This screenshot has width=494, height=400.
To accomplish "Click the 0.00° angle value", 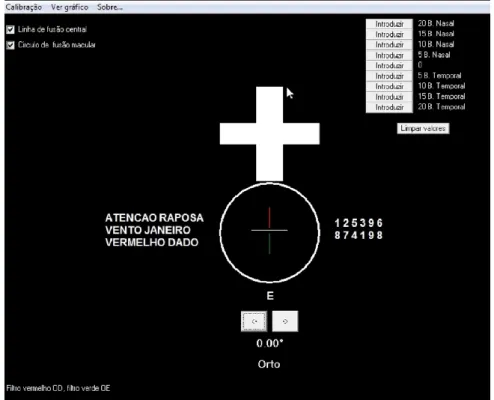I will coord(270,343).
